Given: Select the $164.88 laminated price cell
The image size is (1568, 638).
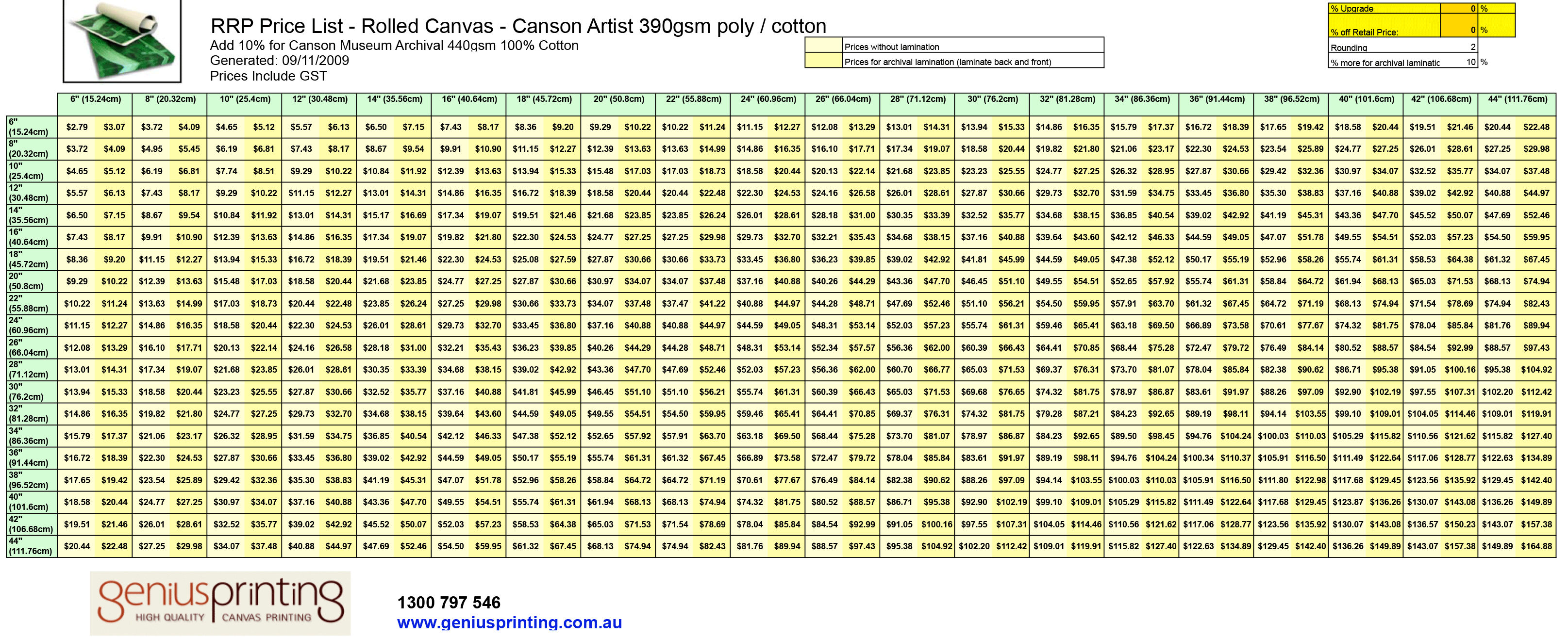Looking at the screenshot, I should 1536,546.
